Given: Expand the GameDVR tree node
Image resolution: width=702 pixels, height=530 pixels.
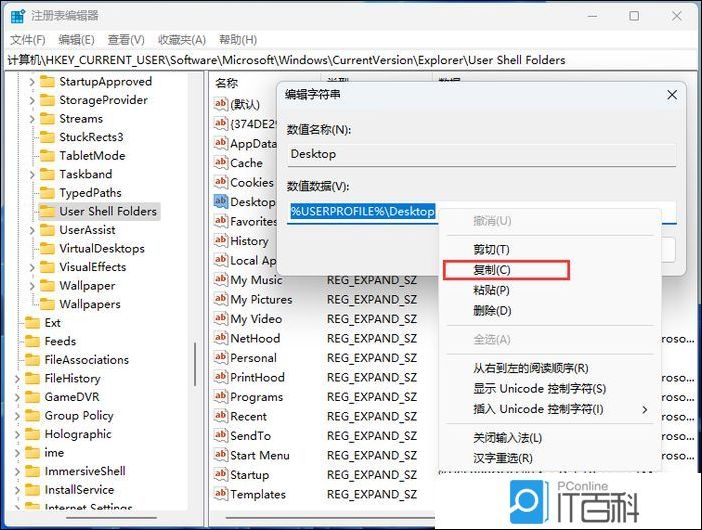Looking at the screenshot, I should [x=17, y=398].
